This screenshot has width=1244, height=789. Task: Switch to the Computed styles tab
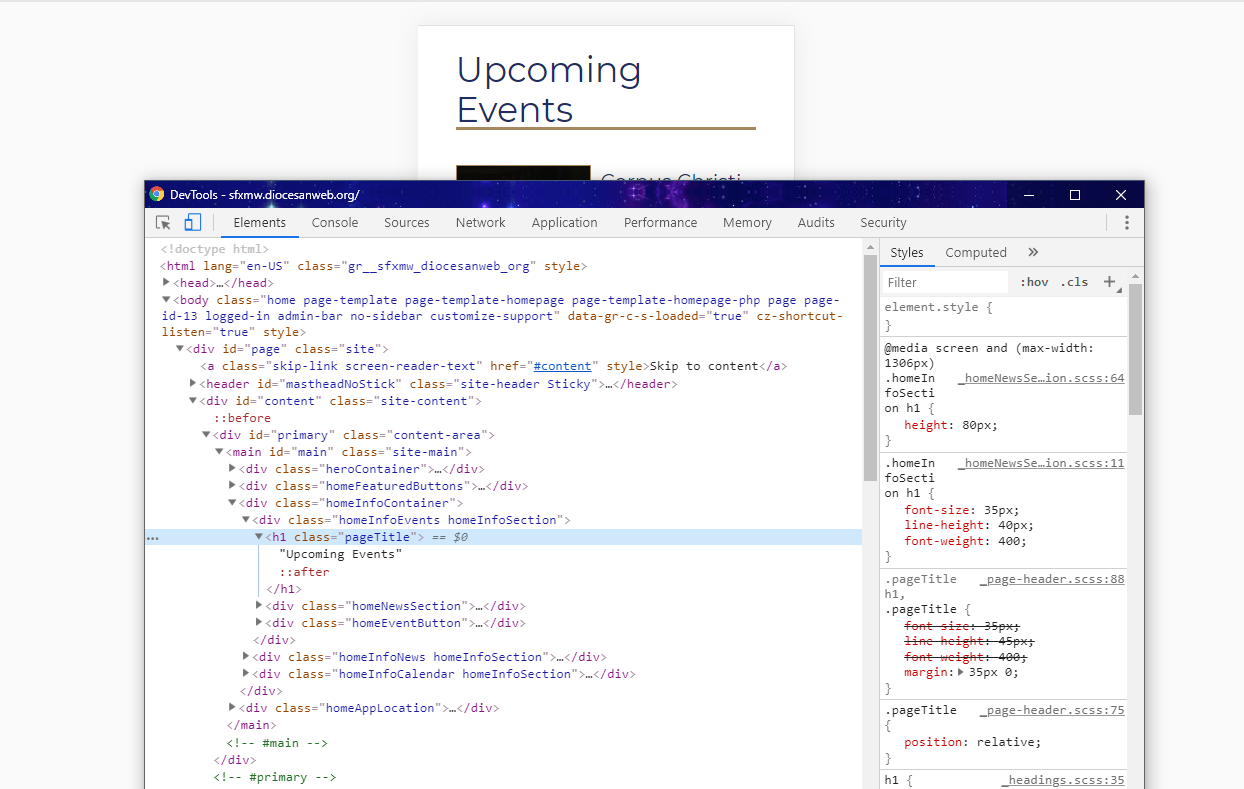tap(975, 253)
